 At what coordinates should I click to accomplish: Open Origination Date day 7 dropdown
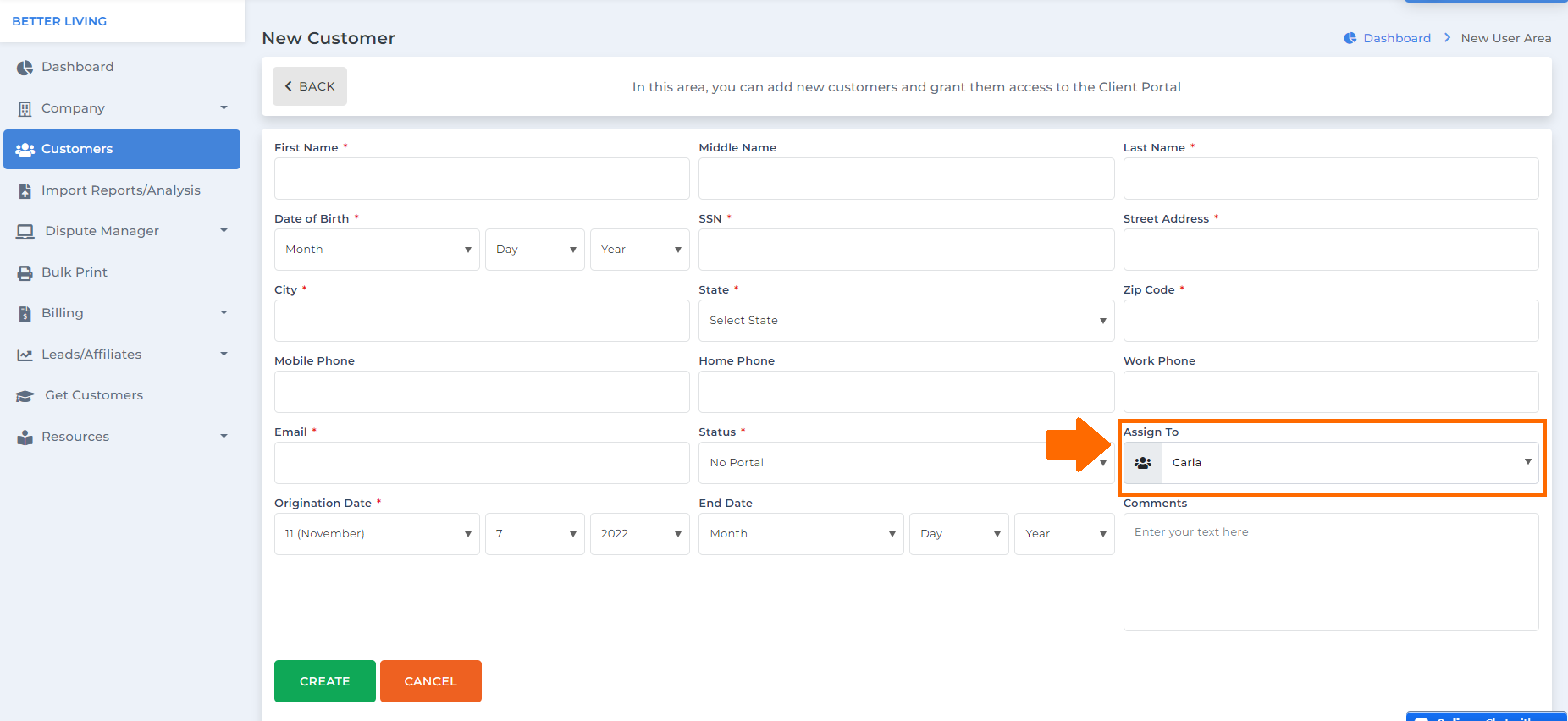[535, 534]
